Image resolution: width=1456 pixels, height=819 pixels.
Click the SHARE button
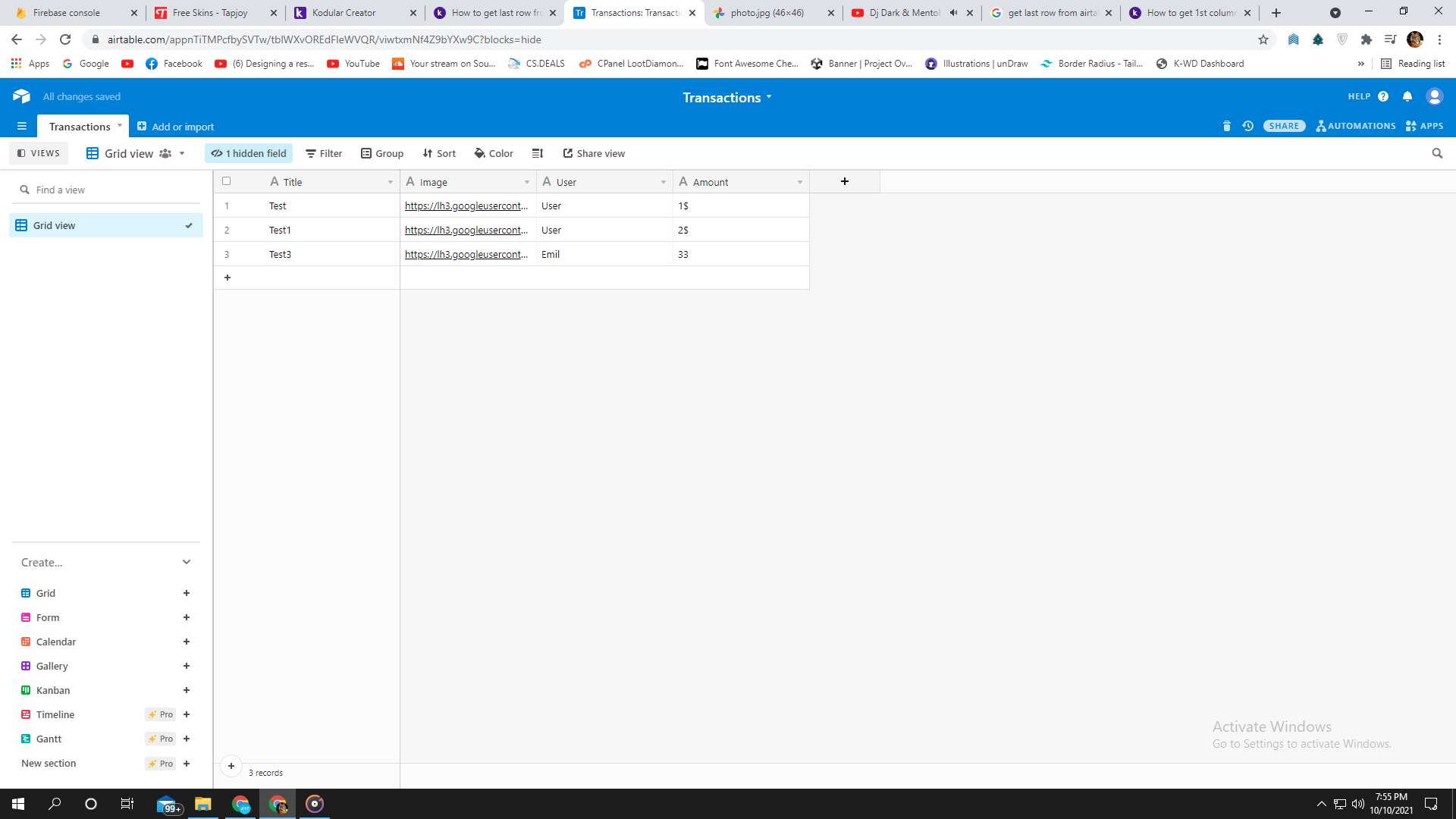[x=1284, y=126]
